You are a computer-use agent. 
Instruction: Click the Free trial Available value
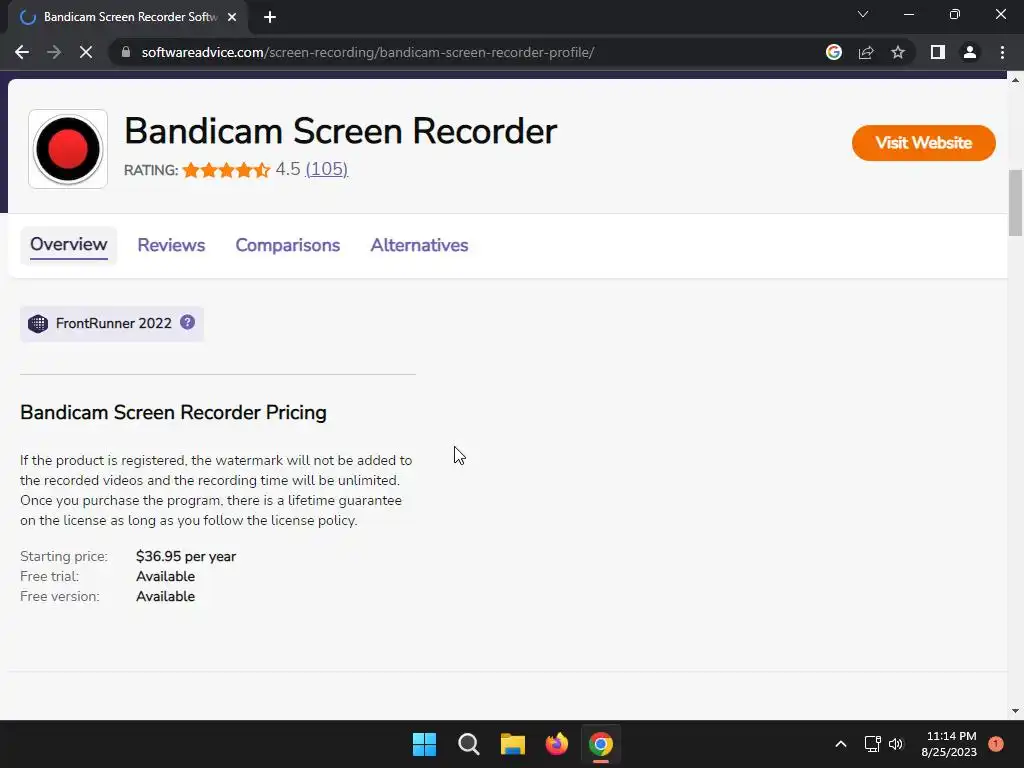coord(165,577)
